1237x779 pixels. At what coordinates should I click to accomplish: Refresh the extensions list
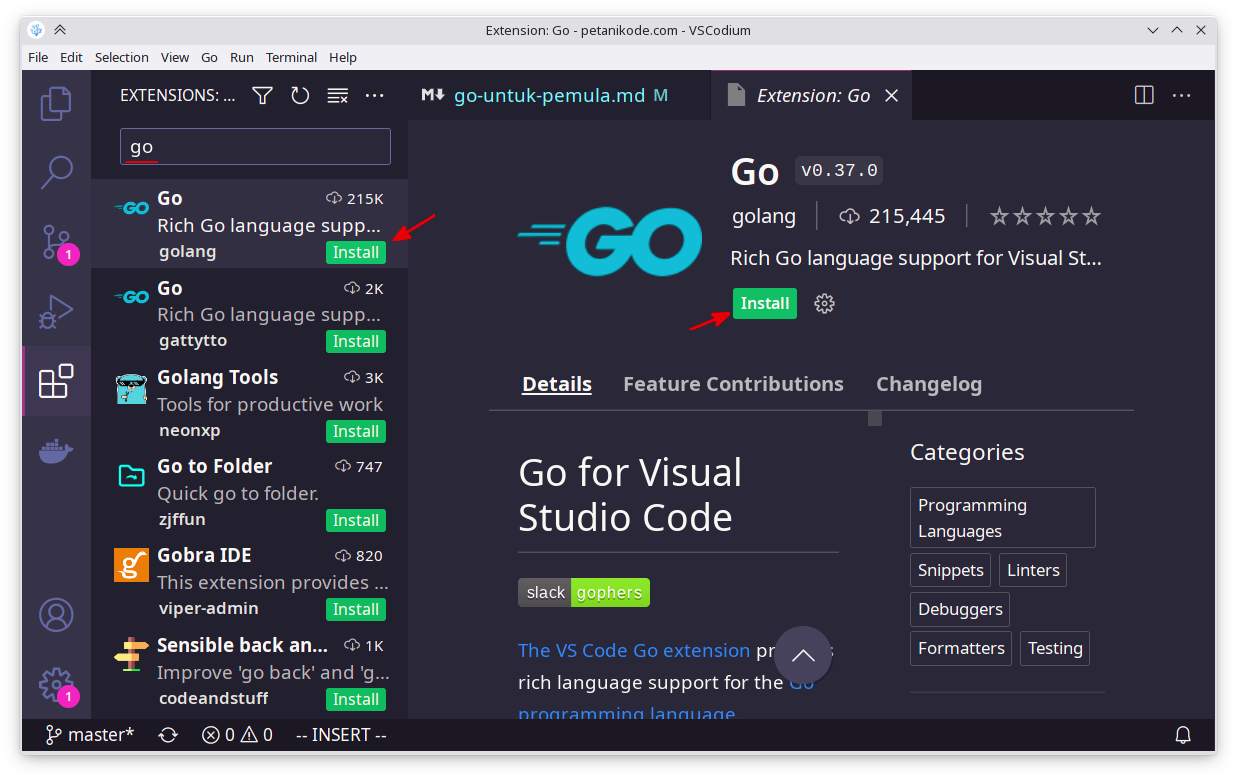coord(300,96)
